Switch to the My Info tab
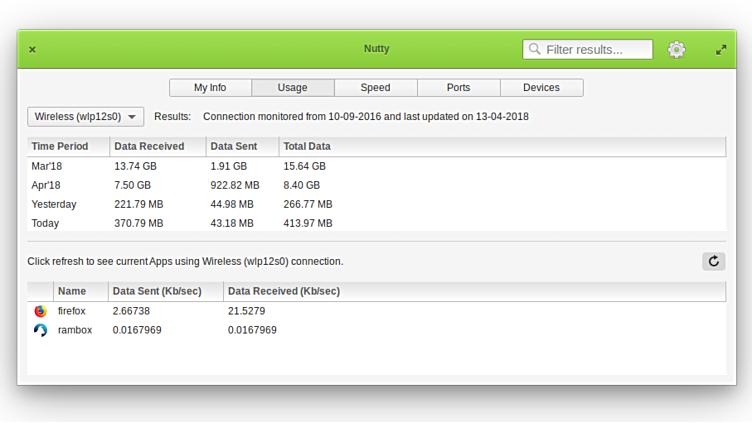 [x=210, y=88]
